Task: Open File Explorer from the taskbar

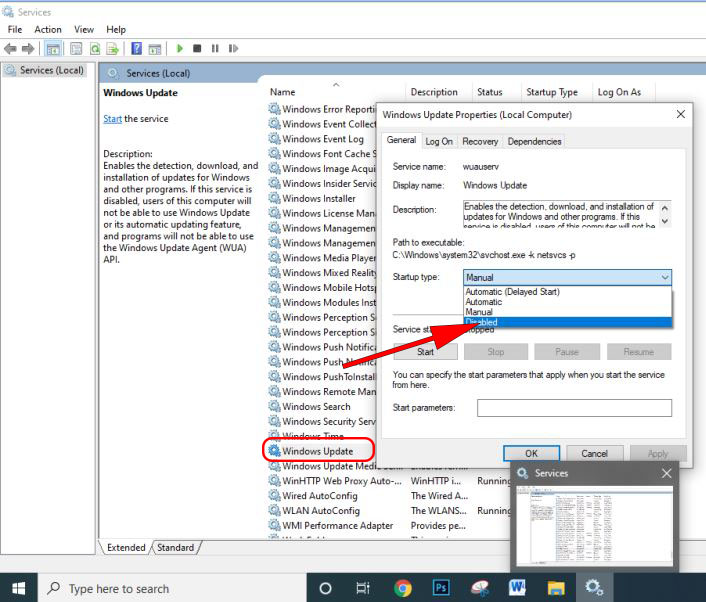Action: [x=556, y=588]
